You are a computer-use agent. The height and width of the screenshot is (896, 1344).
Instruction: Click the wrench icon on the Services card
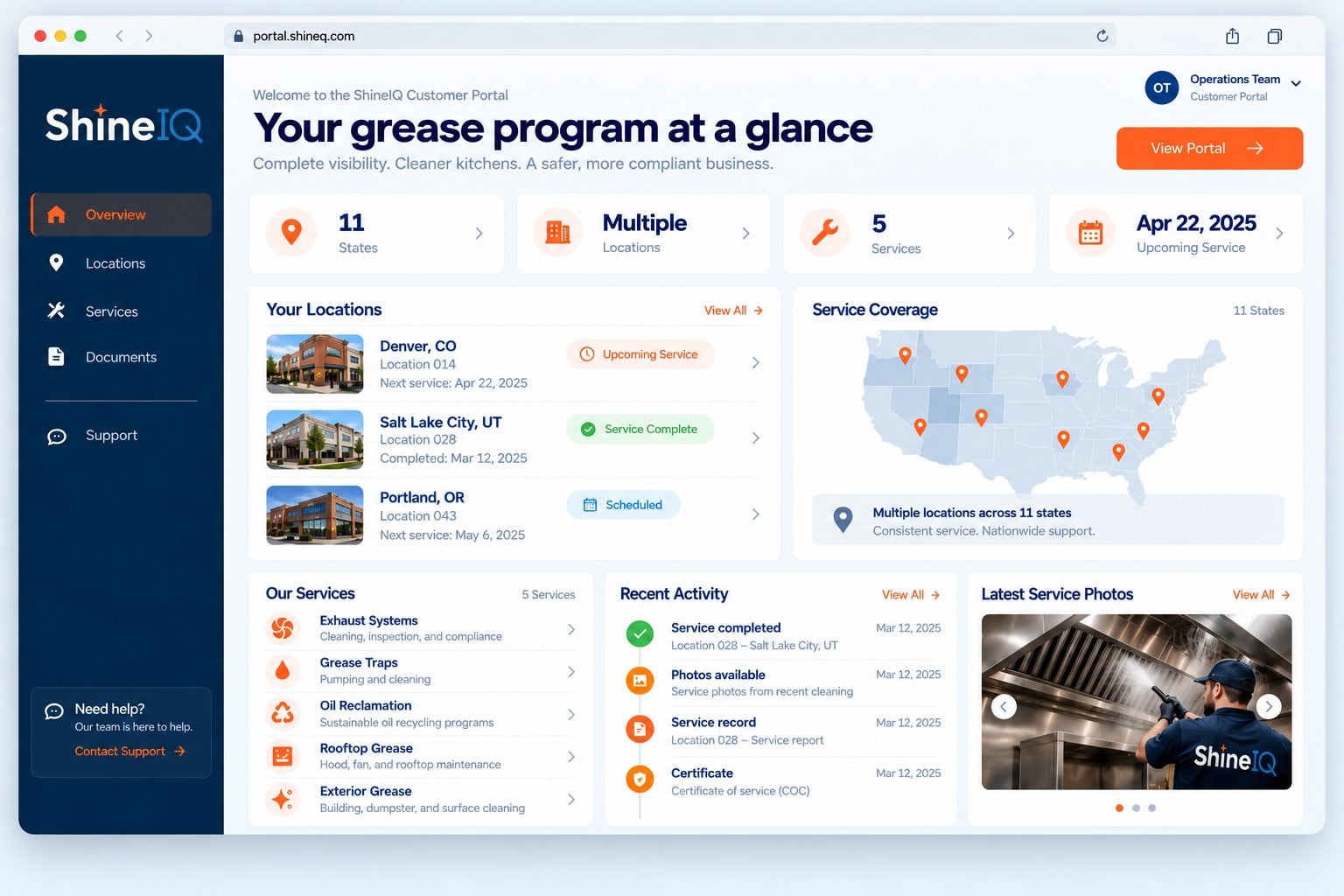[825, 233]
